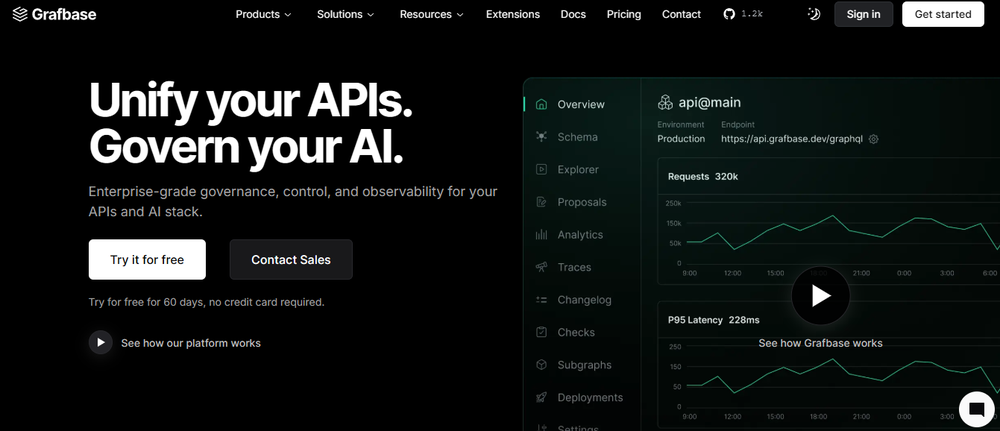Open the Extensions menu item
This screenshot has width=1000, height=431.
point(513,14)
